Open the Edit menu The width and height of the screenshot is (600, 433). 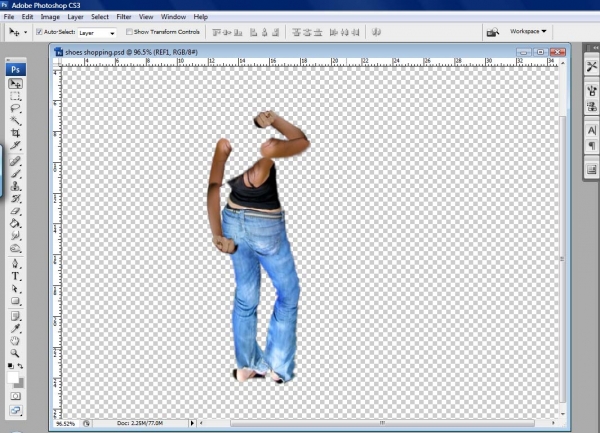click(x=27, y=17)
